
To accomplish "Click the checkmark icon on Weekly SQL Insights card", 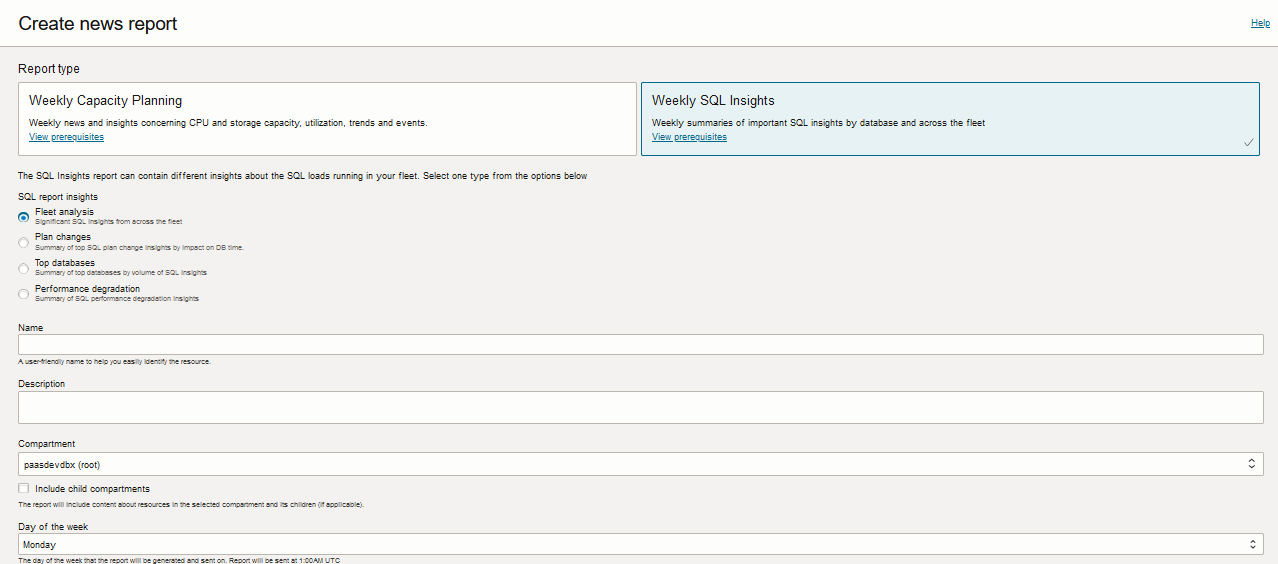I will [x=1248, y=143].
